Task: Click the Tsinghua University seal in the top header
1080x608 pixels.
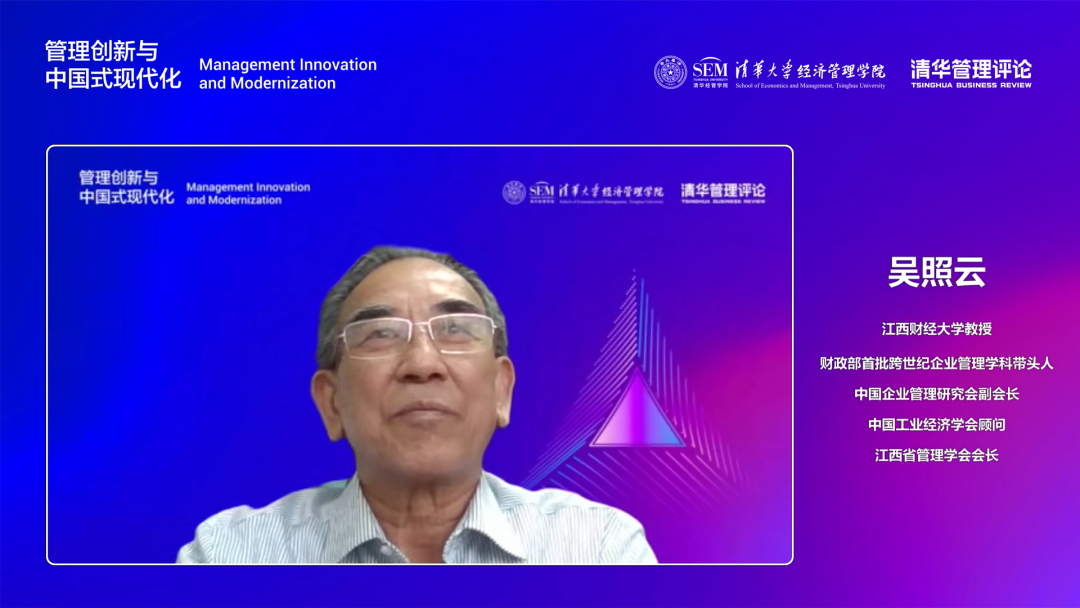Action: [670, 72]
